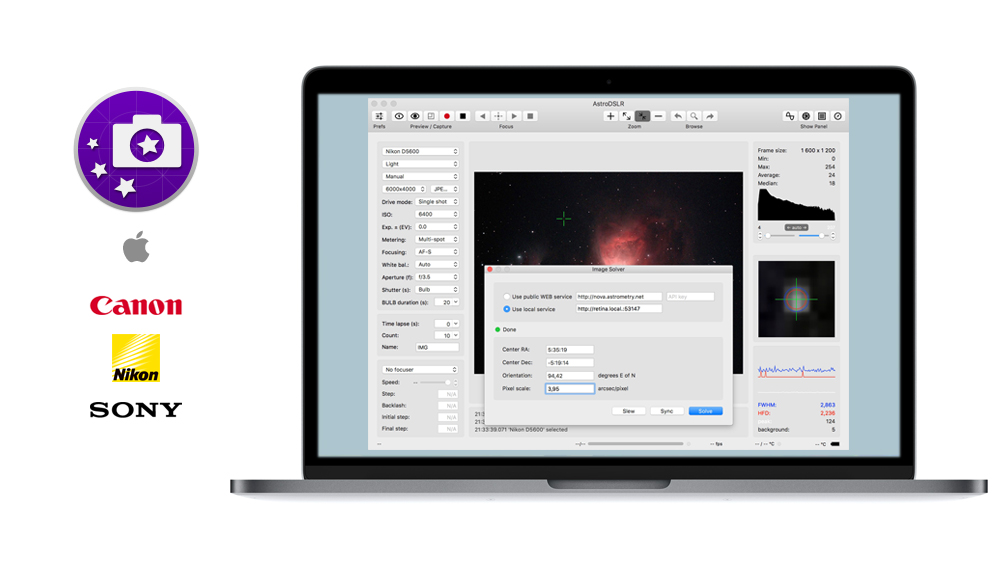Click the third Show Panel list icon
The image size is (1000, 565).
tap(822, 116)
